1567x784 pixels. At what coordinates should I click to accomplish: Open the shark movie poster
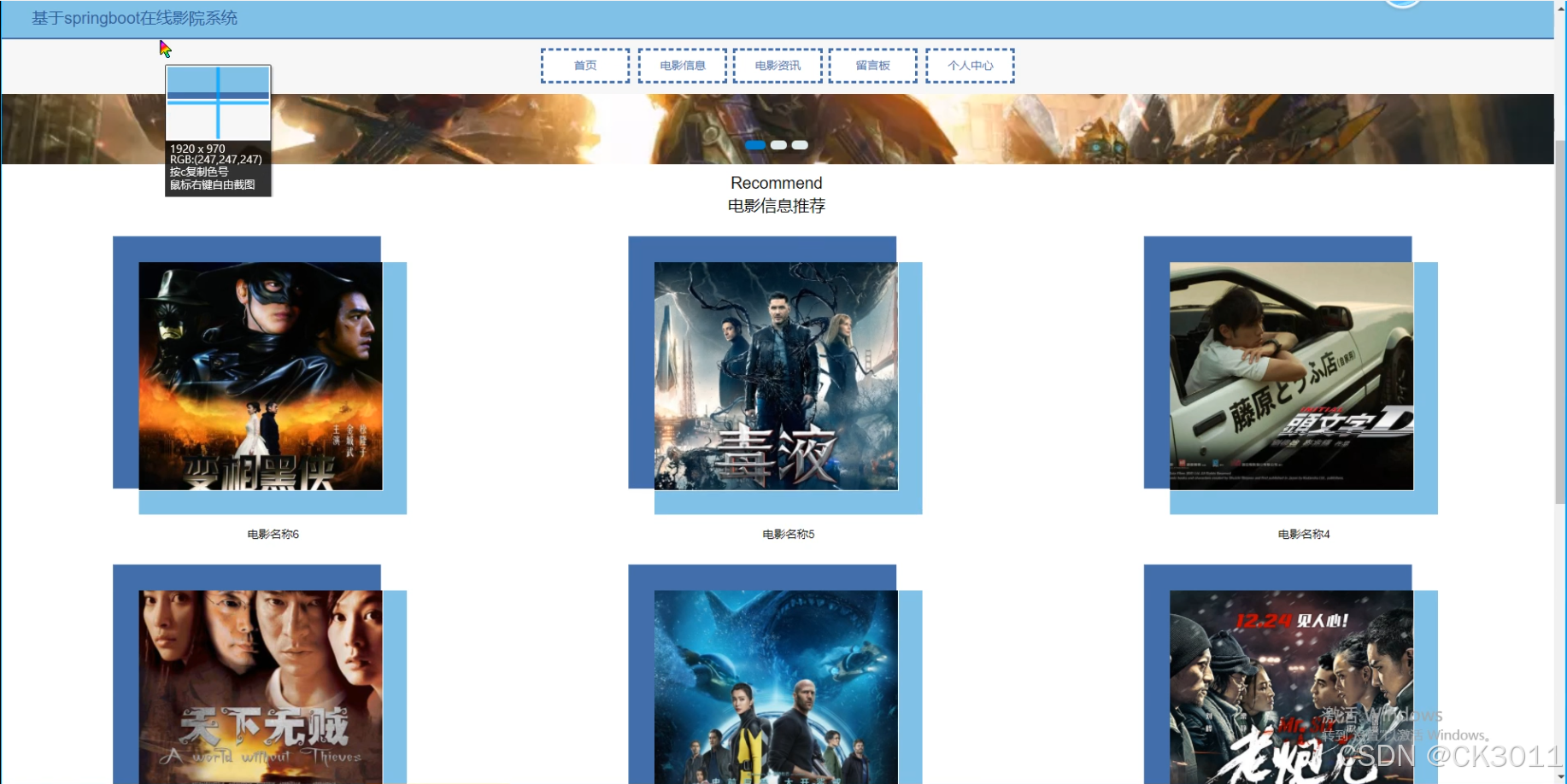776,687
